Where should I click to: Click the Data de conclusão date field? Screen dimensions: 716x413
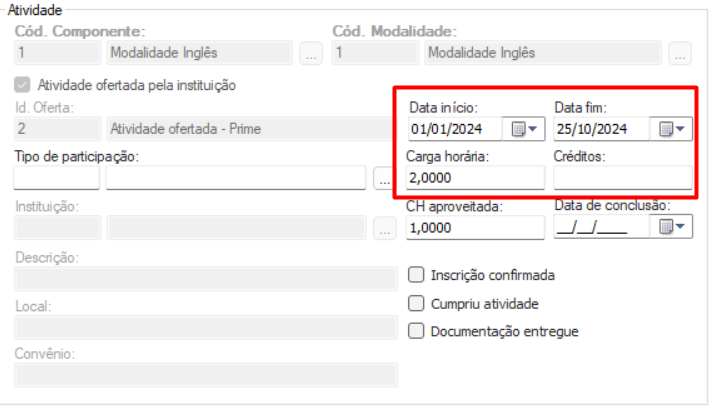click(x=599, y=227)
